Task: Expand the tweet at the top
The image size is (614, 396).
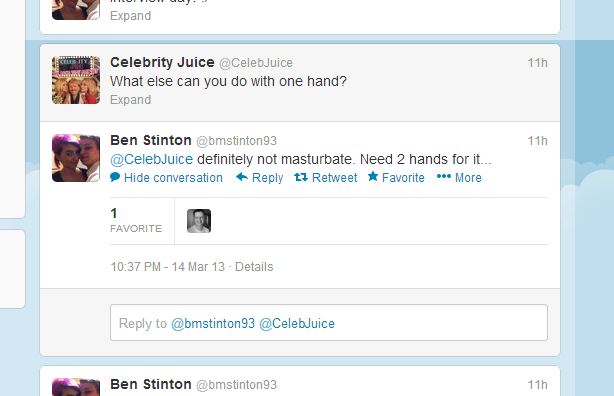Action: pyautogui.click(x=130, y=16)
